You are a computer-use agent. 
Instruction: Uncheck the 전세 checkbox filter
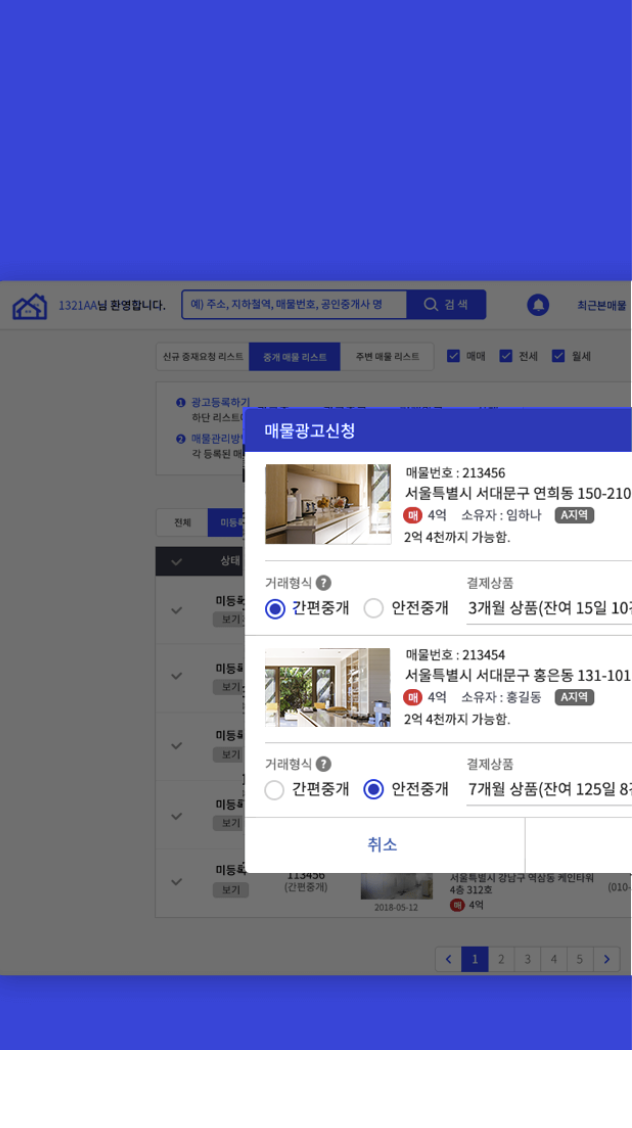pyautogui.click(x=506, y=356)
